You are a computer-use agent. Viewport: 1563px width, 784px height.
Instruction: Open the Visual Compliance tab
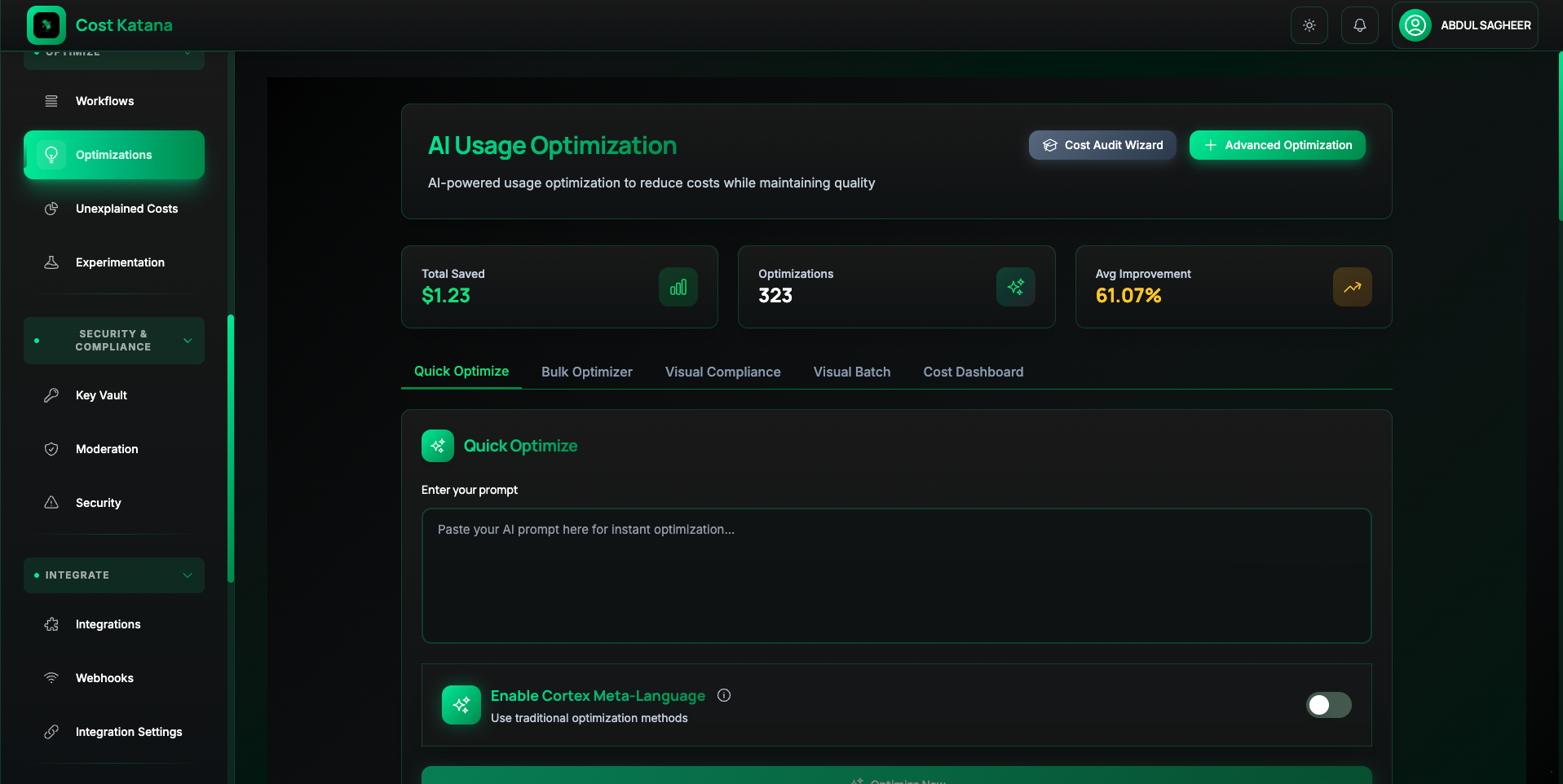[723, 372]
